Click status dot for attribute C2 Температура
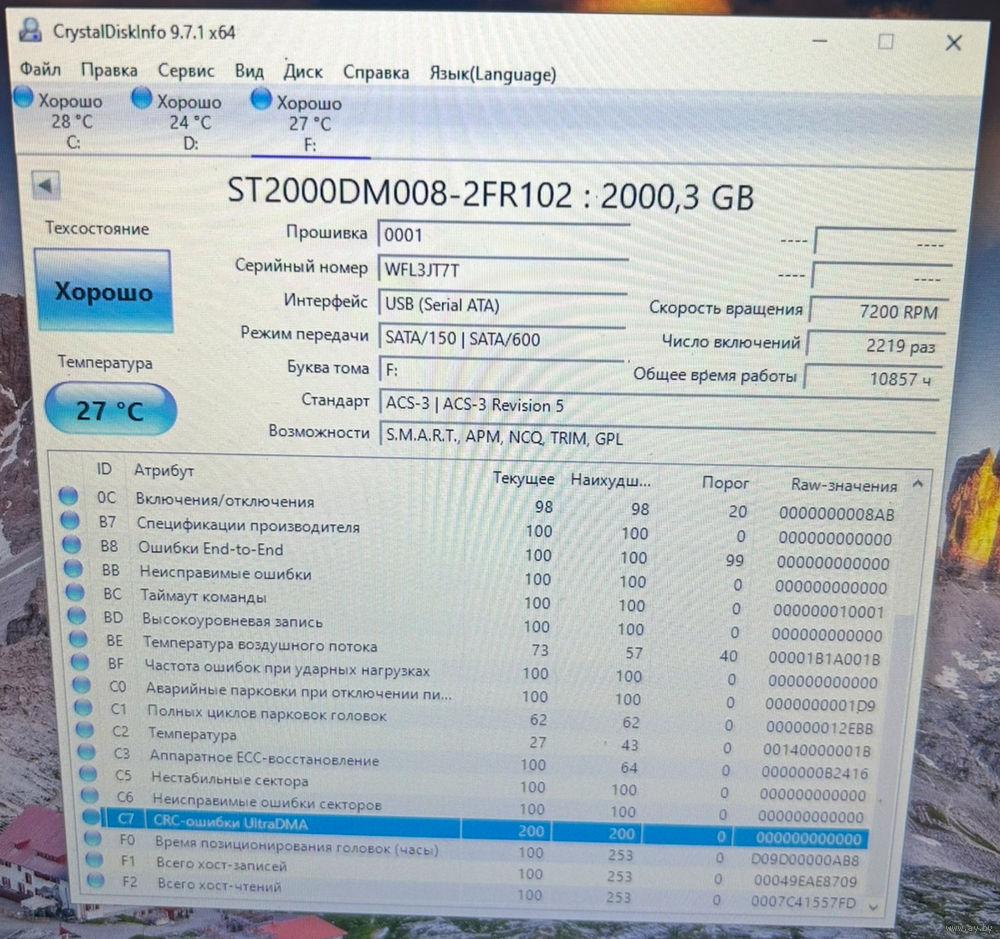 coord(85,730)
